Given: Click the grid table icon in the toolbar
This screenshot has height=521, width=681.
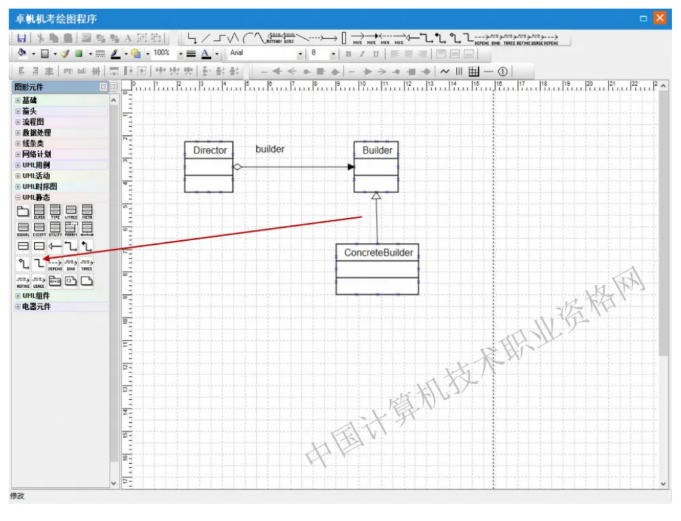Looking at the screenshot, I should tap(473, 71).
